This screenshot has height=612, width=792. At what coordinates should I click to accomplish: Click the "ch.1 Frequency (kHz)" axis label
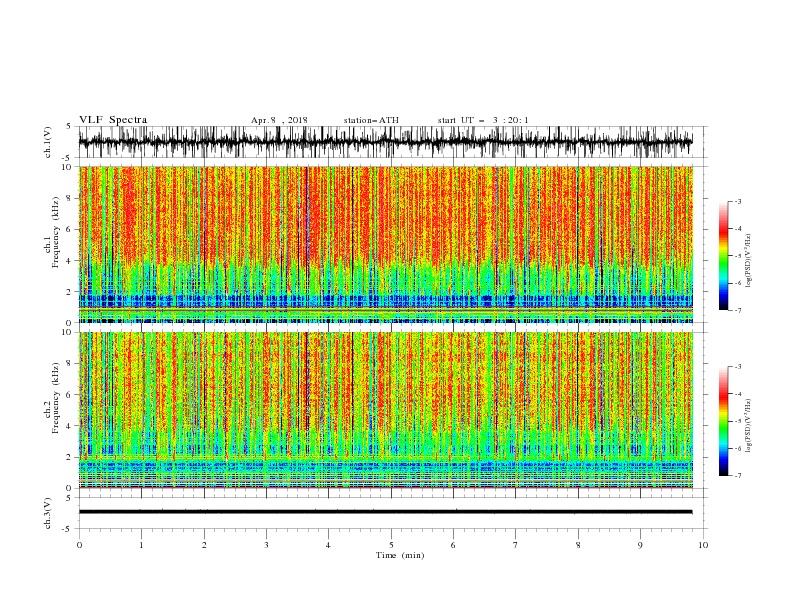pos(51,232)
